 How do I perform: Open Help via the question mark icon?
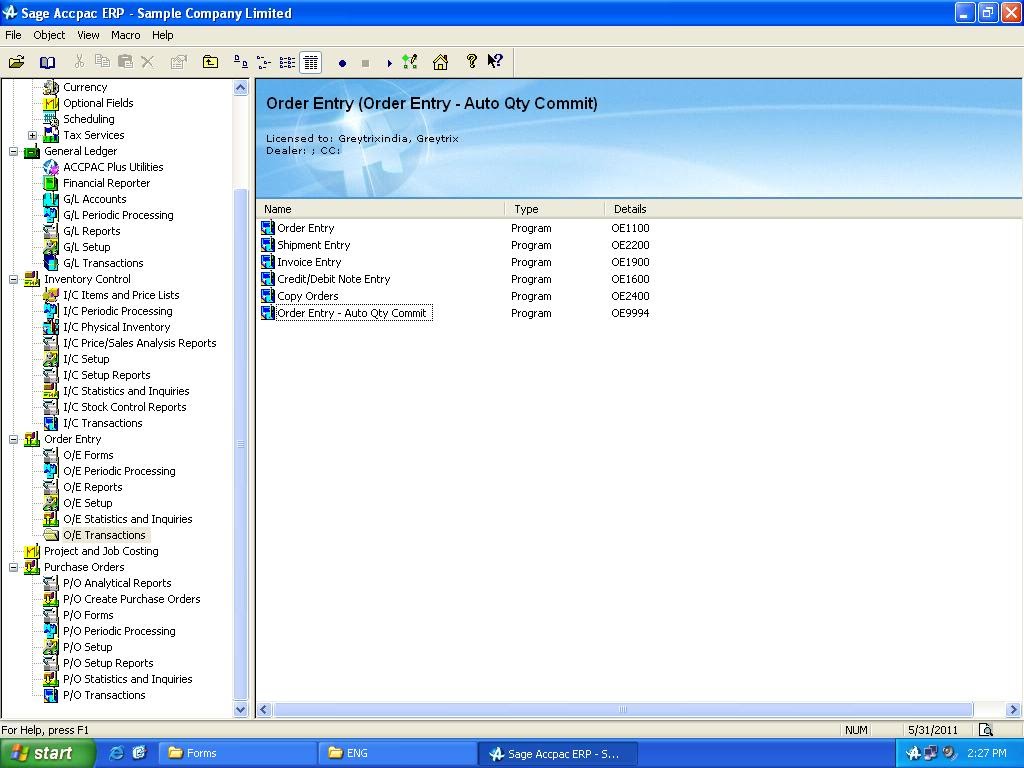(472, 61)
